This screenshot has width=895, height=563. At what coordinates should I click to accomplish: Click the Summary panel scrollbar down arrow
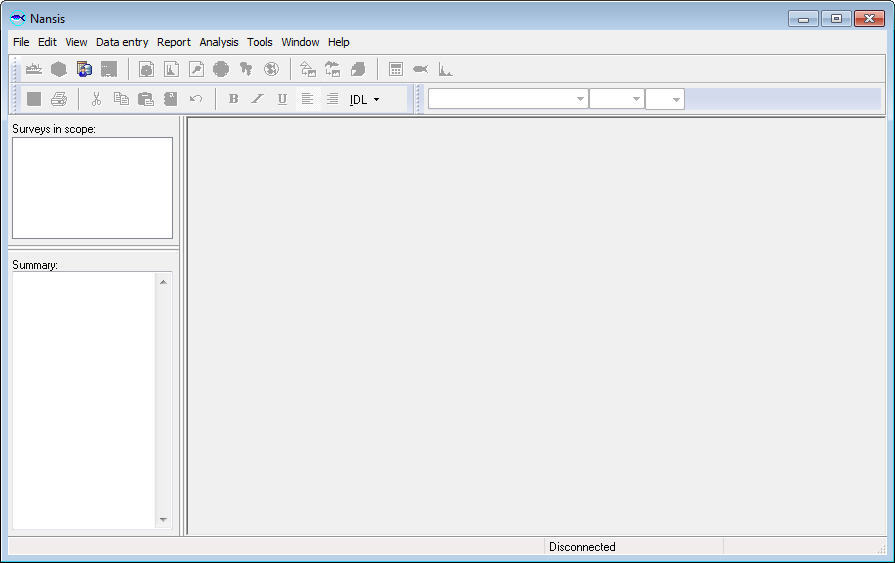[164, 520]
